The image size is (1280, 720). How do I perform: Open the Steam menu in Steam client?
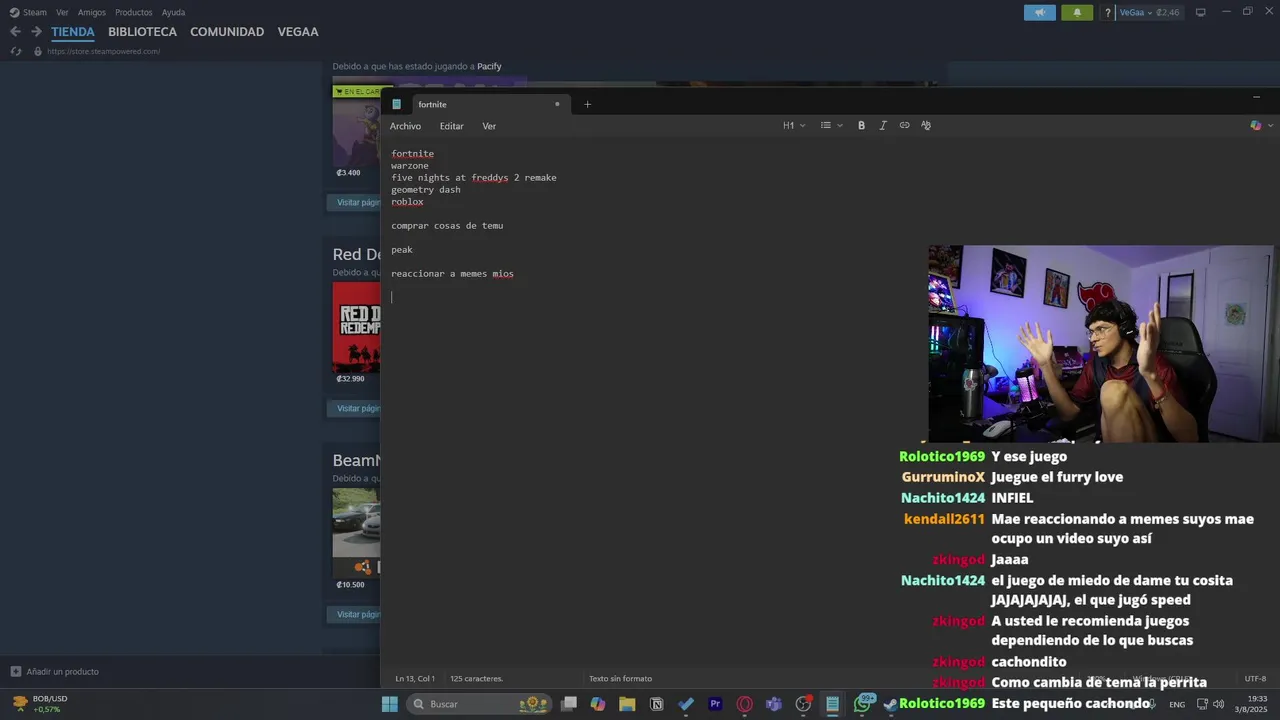pos(28,12)
